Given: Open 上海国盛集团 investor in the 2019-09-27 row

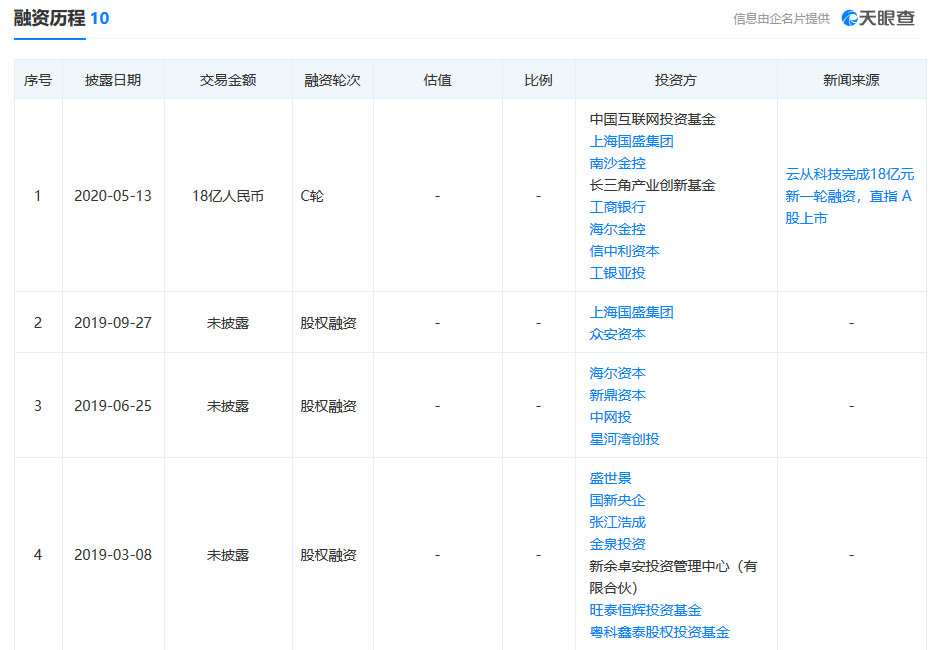Looking at the screenshot, I should coord(631,312).
